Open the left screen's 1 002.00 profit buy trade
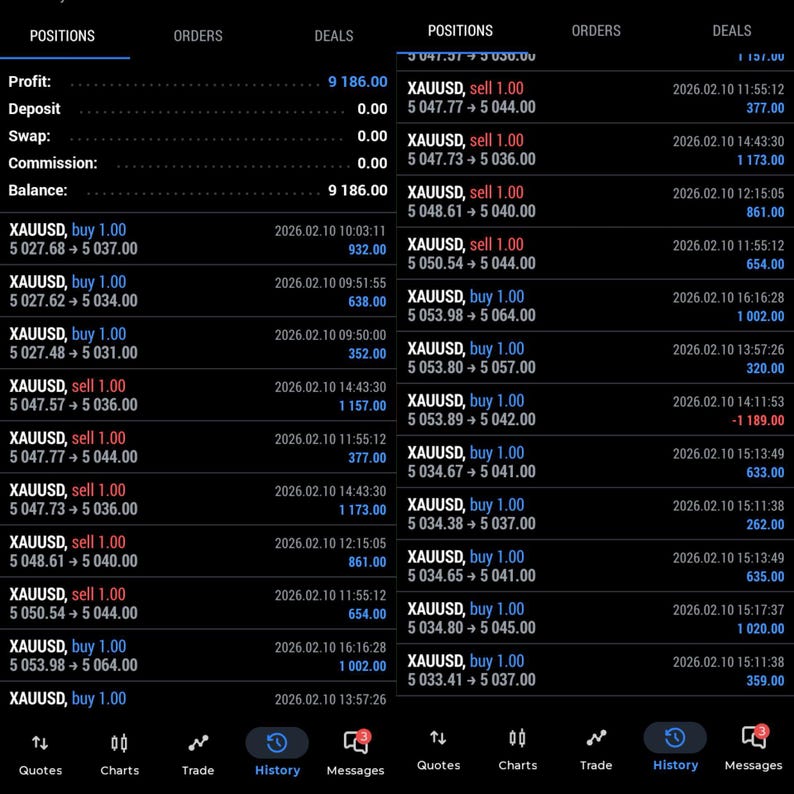The image size is (794, 794). click(198, 656)
